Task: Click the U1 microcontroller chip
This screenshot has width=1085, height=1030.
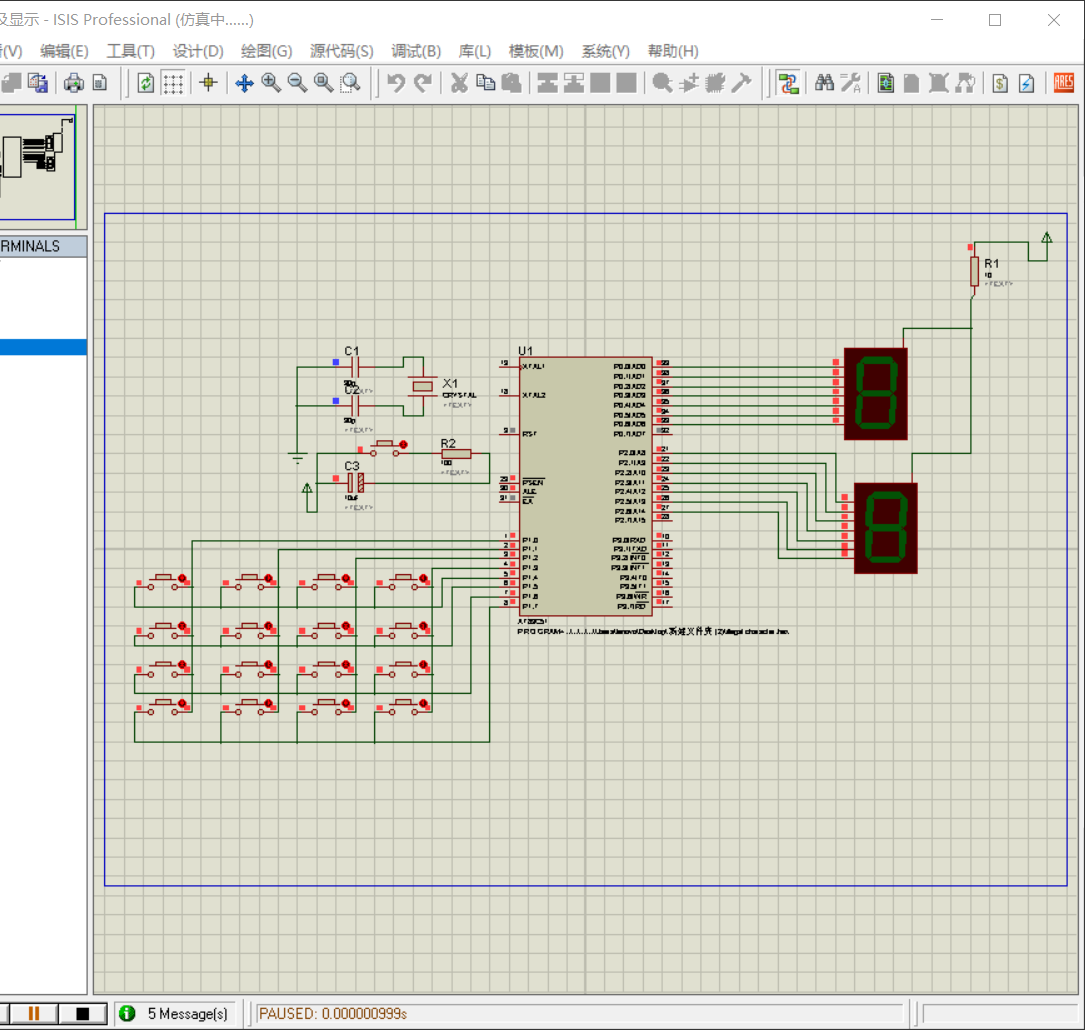Action: pyautogui.click(x=585, y=486)
